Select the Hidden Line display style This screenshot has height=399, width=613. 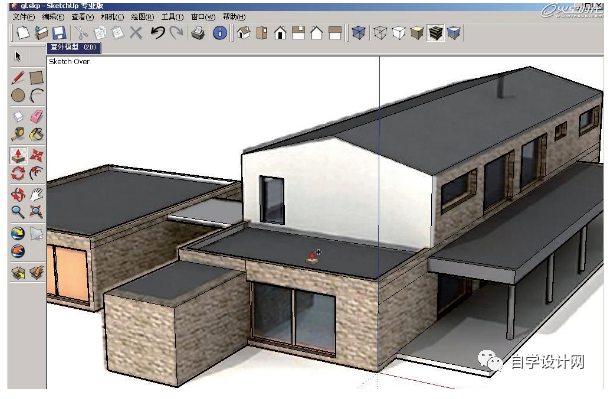pyautogui.click(x=398, y=33)
